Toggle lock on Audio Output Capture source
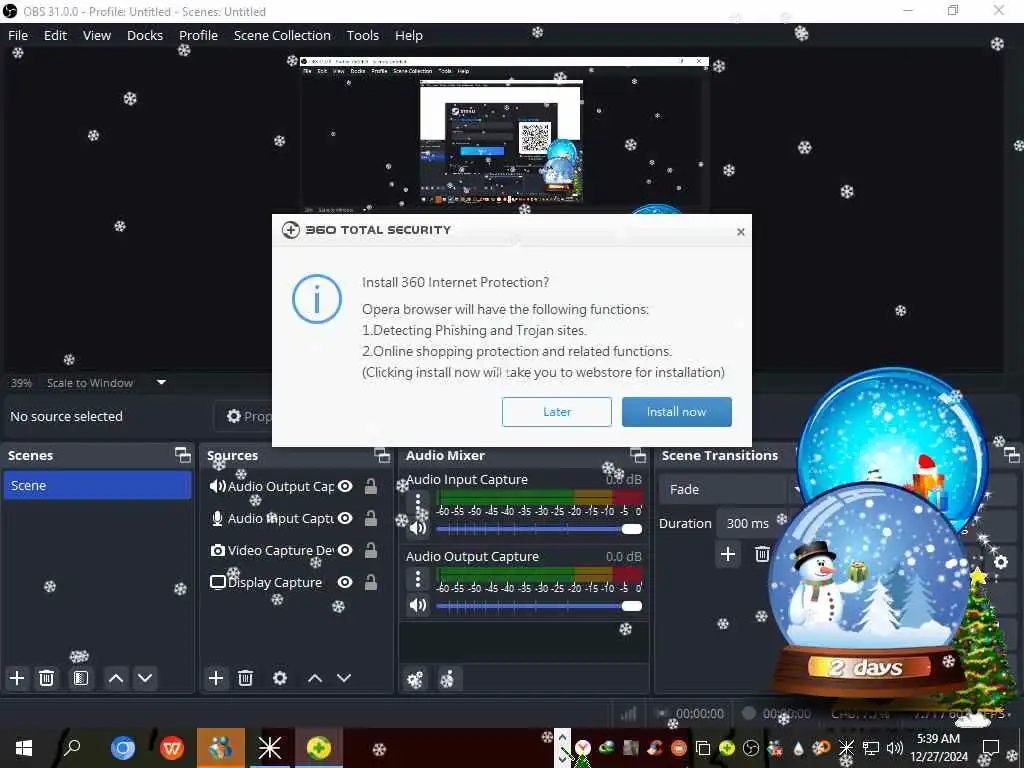This screenshot has height=768, width=1024. click(371, 486)
